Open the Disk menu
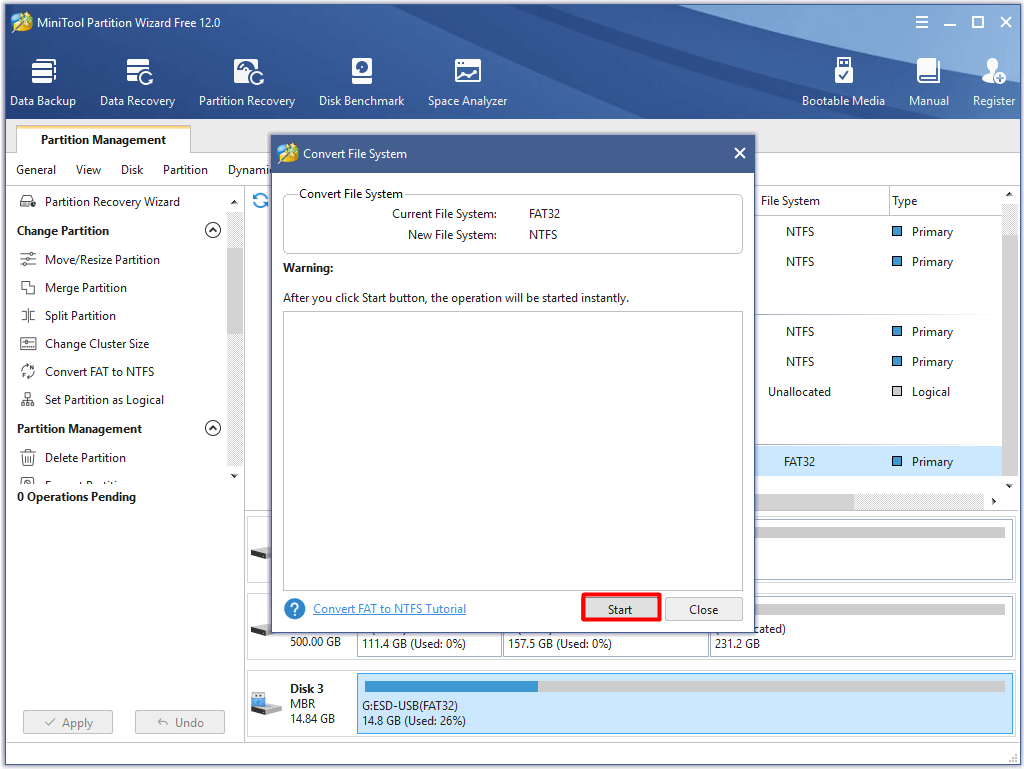The width and height of the screenshot is (1024, 769). pyautogui.click(x=132, y=170)
